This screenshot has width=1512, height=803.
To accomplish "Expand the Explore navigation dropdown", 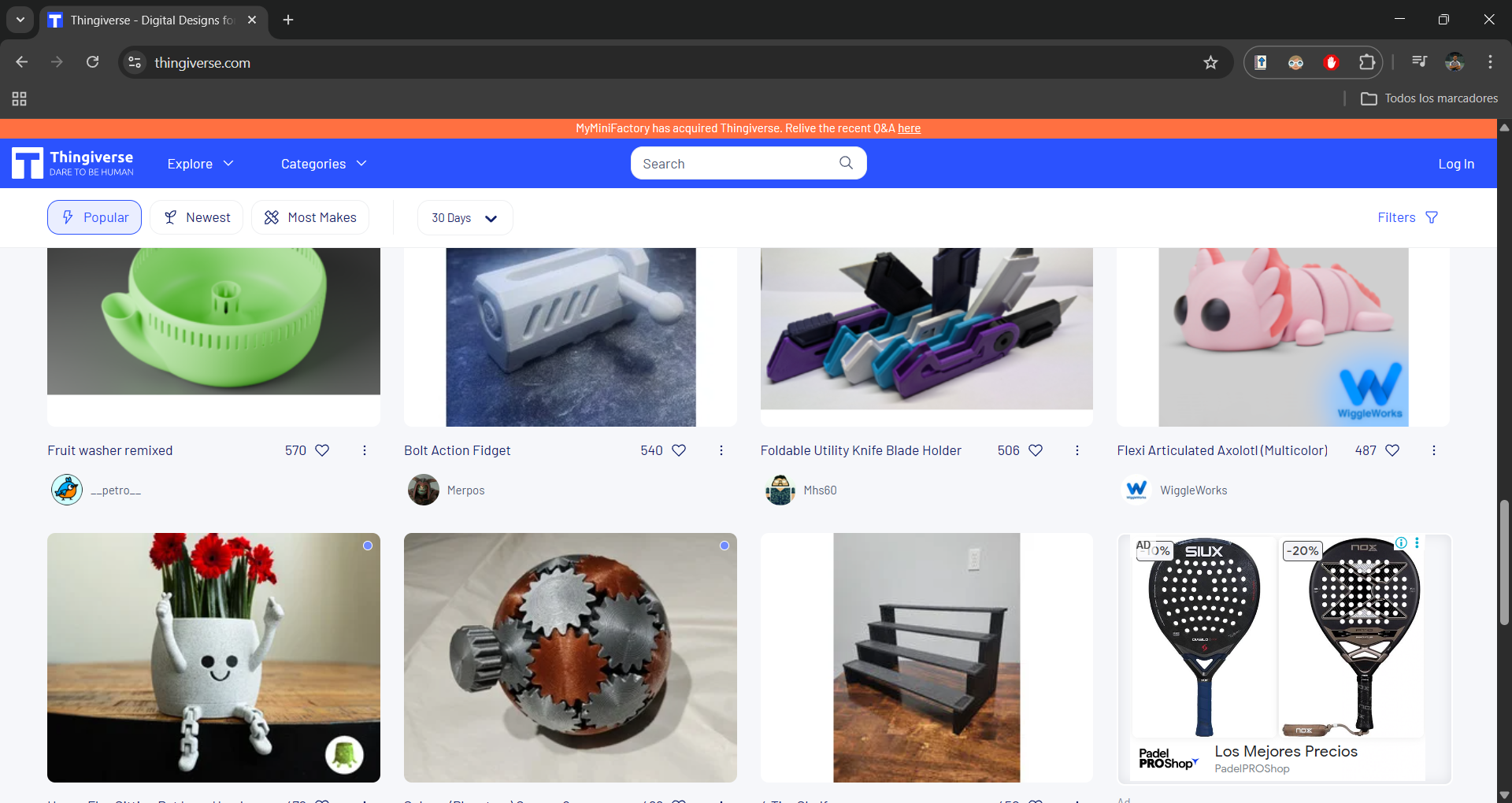I will pyautogui.click(x=199, y=164).
